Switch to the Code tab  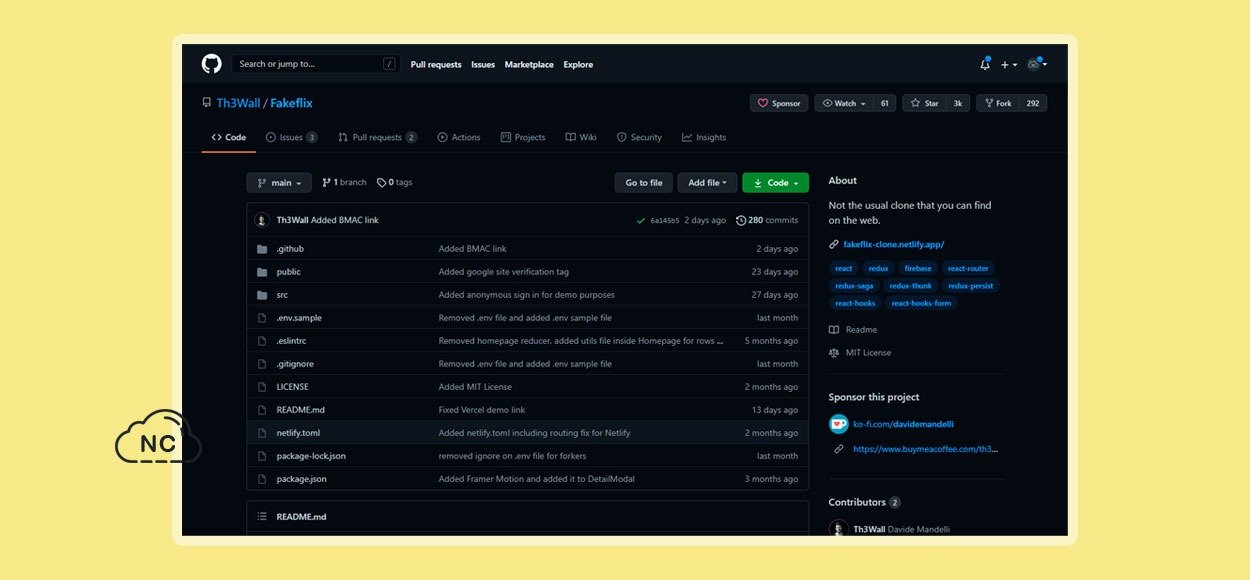click(x=229, y=137)
